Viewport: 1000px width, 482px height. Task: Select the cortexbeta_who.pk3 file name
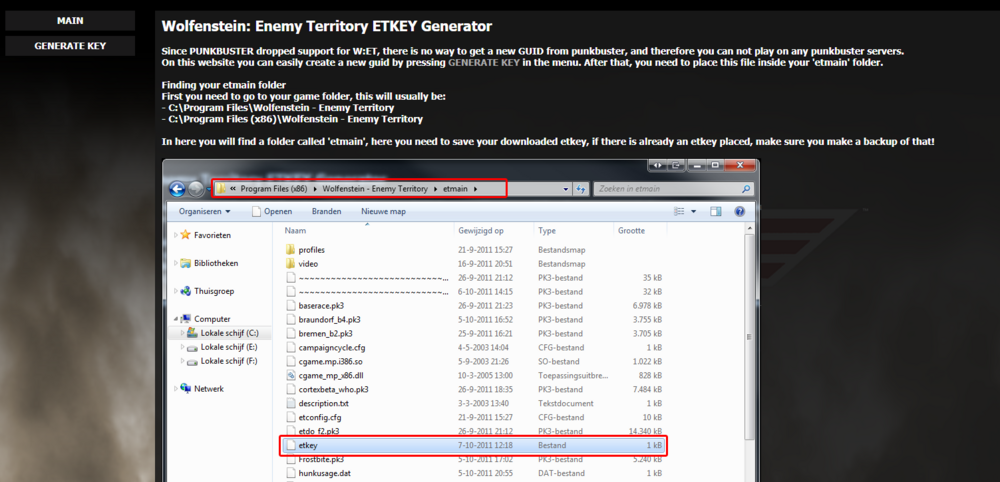coord(333,389)
